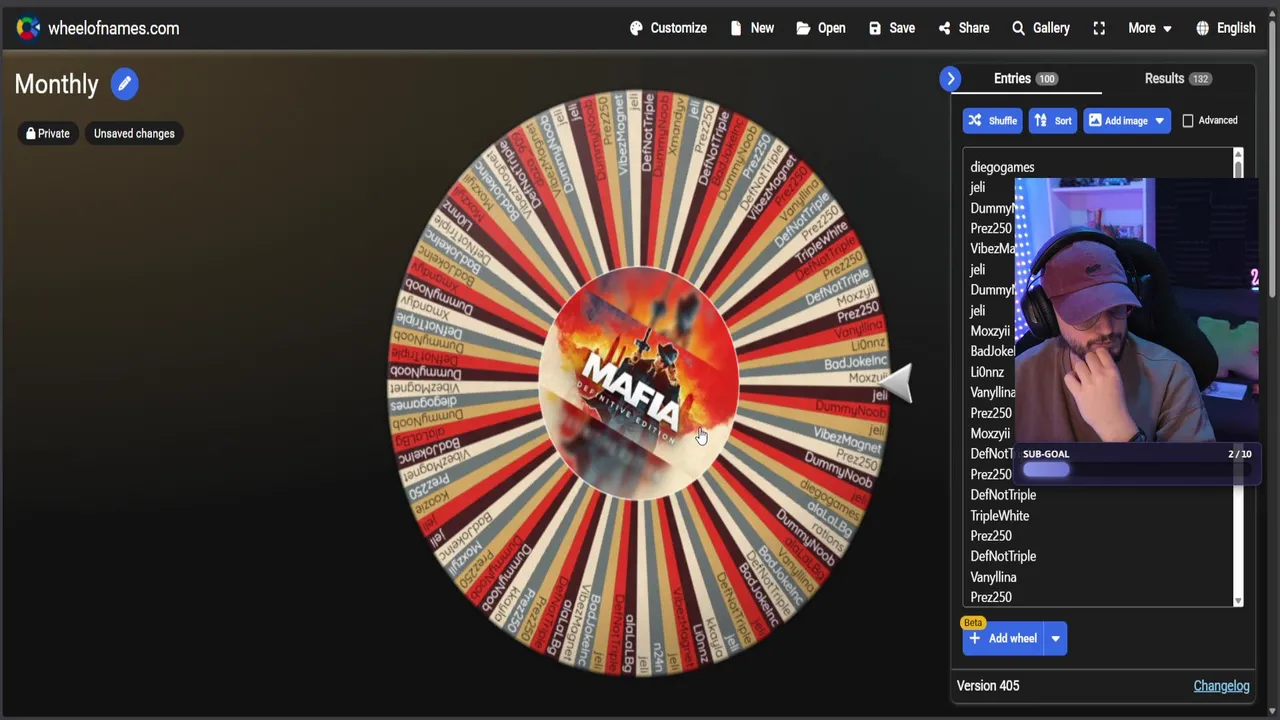Image resolution: width=1280 pixels, height=720 pixels.
Task: Expand the Add image dropdown arrow
Action: point(1160,120)
